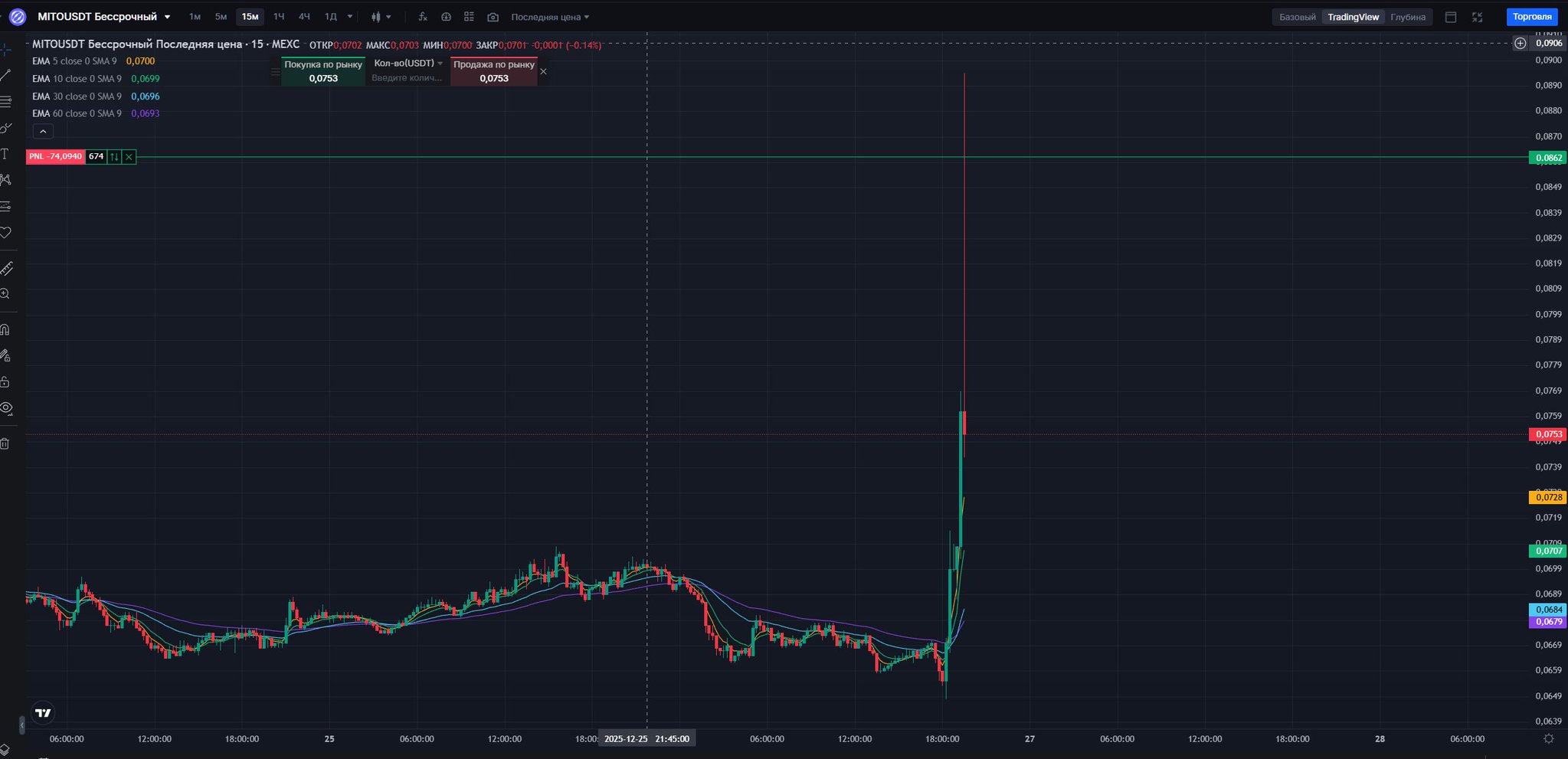Select the brush drawing tool
1568x759 pixels.
(5, 128)
